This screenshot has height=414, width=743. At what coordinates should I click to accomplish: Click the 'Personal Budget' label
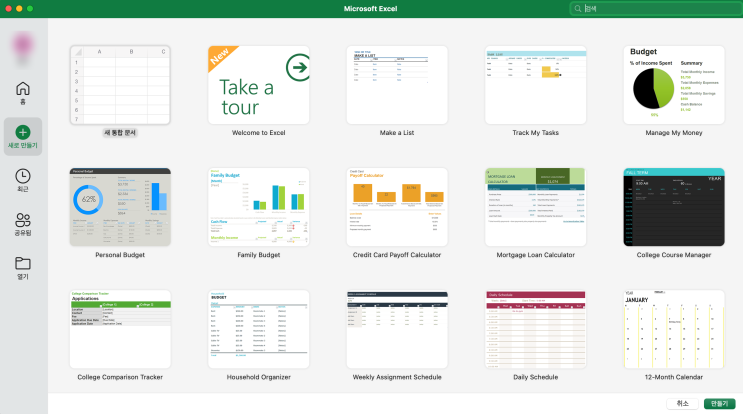tap(120, 255)
